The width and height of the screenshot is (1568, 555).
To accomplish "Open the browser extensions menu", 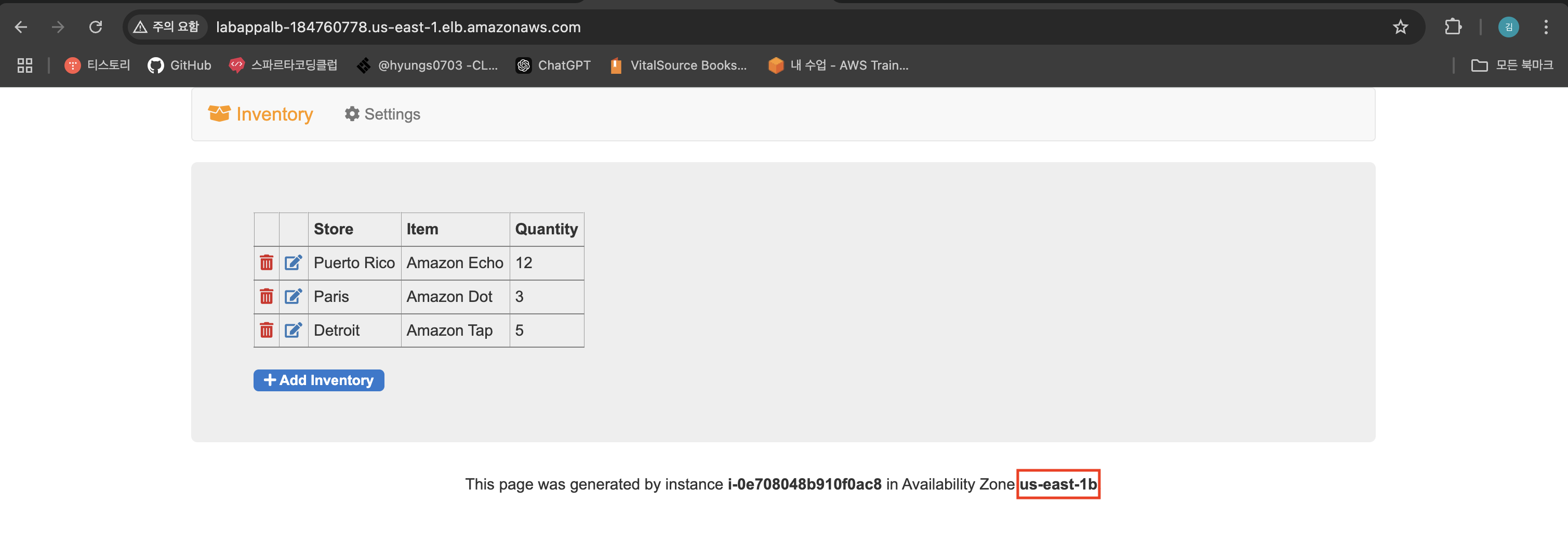I will [x=1453, y=28].
